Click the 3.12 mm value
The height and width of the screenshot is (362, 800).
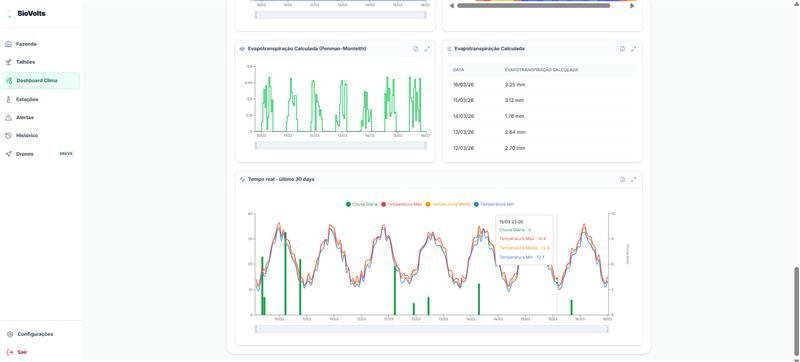(514, 100)
